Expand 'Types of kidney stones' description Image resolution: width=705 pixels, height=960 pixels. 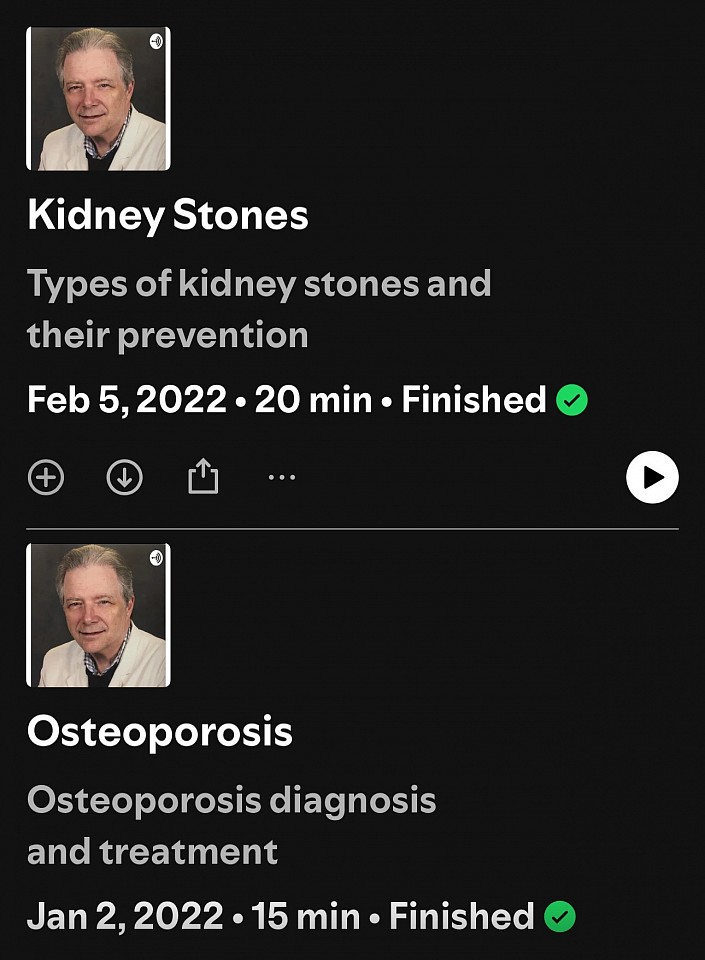(258, 309)
